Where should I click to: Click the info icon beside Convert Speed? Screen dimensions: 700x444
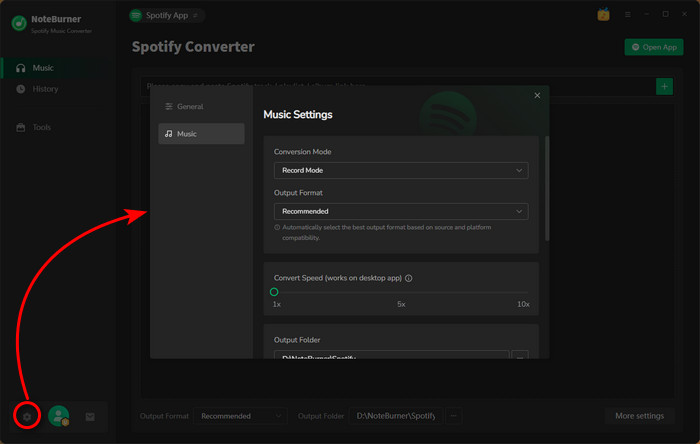[x=408, y=278]
